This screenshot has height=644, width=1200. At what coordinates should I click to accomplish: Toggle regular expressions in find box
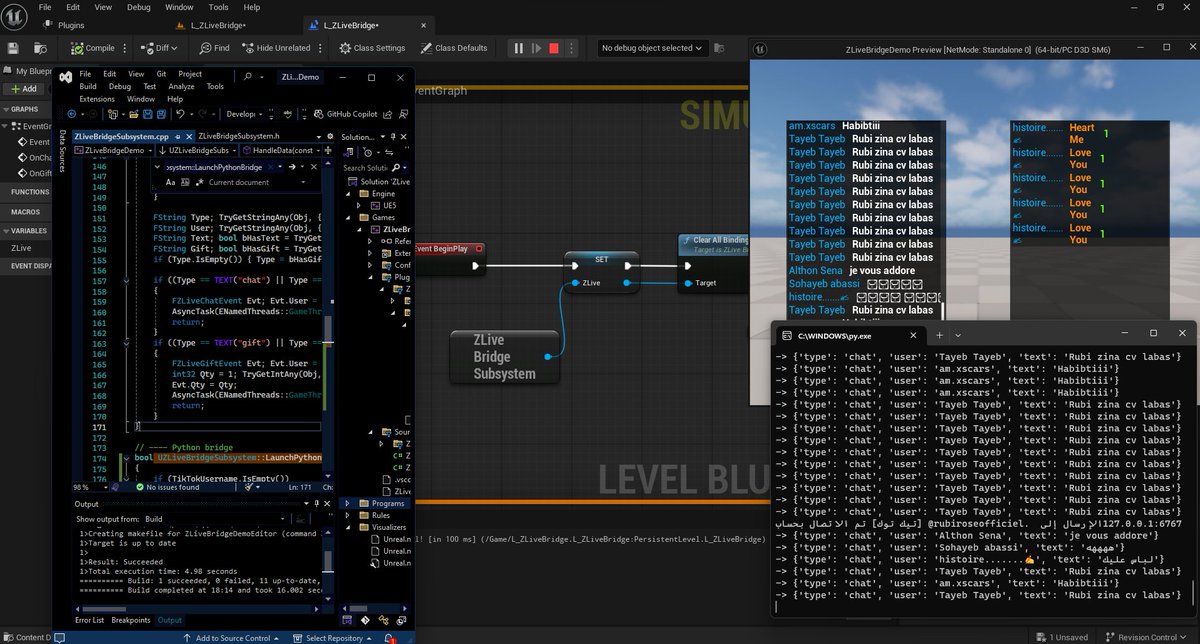click(x=198, y=183)
